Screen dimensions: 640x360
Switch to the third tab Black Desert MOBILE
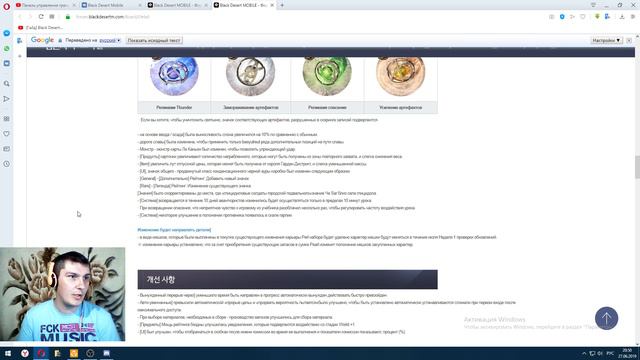click(x=177, y=5)
